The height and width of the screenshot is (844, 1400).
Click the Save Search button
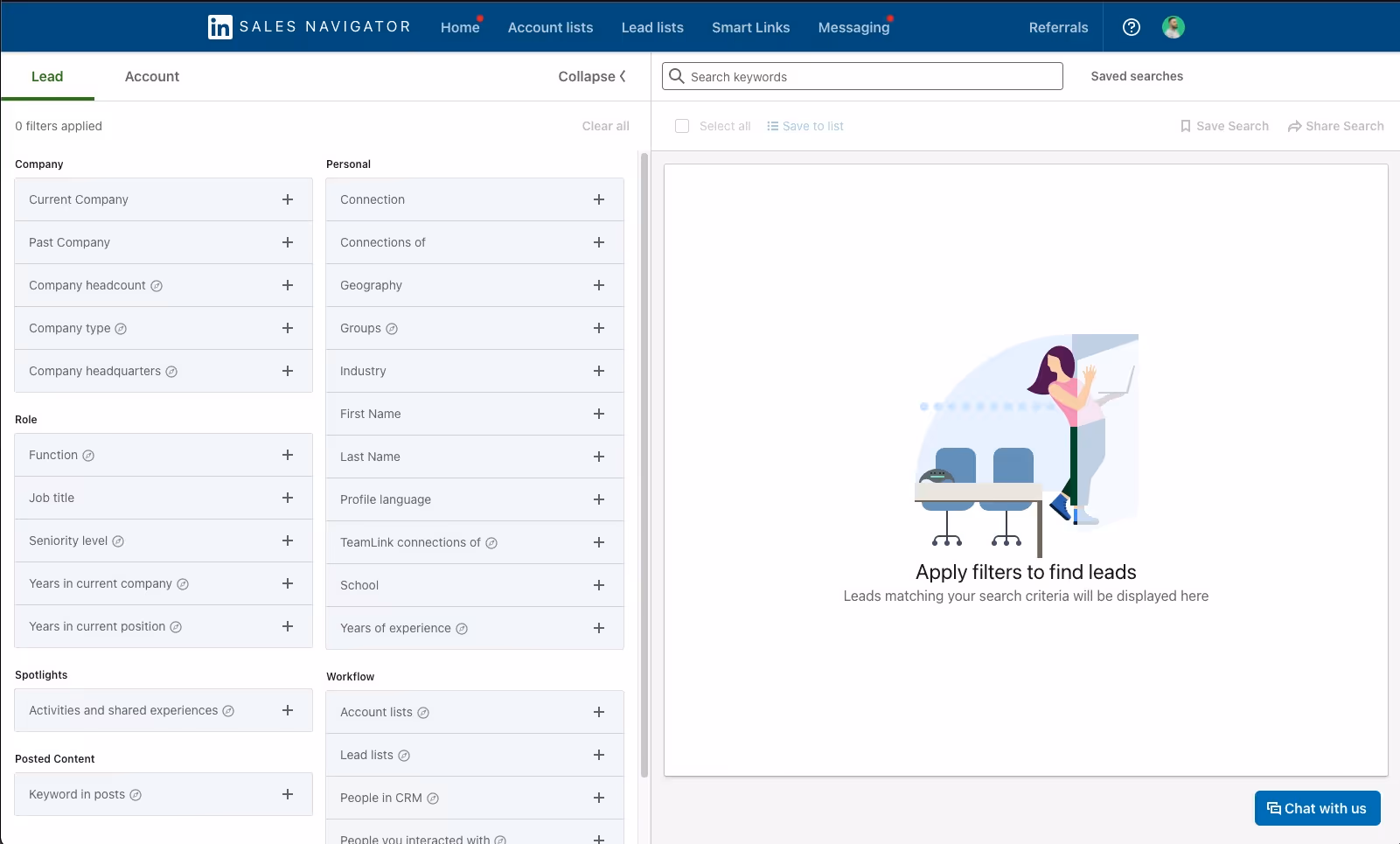1224,126
